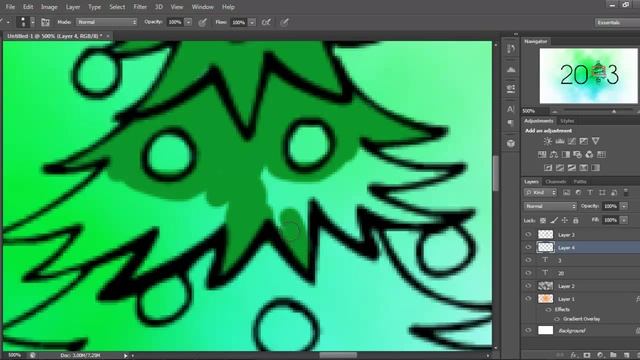Hide the Background layer eye

tap(529, 330)
